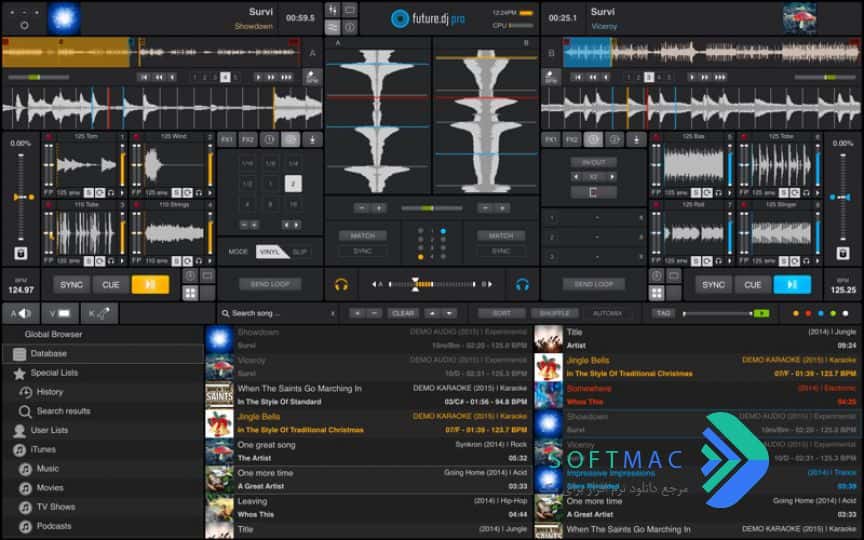Open User Lists
The height and width of the screenshot is (540, 864).
49,430
